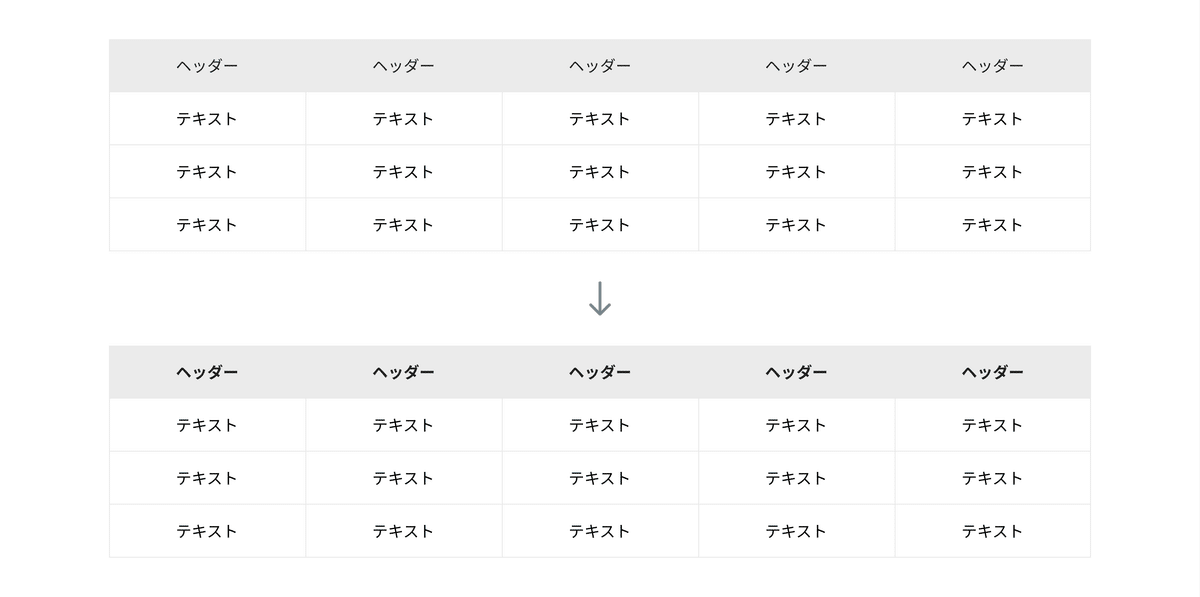Select upper table first row, last column テキスト

(993, 119)
